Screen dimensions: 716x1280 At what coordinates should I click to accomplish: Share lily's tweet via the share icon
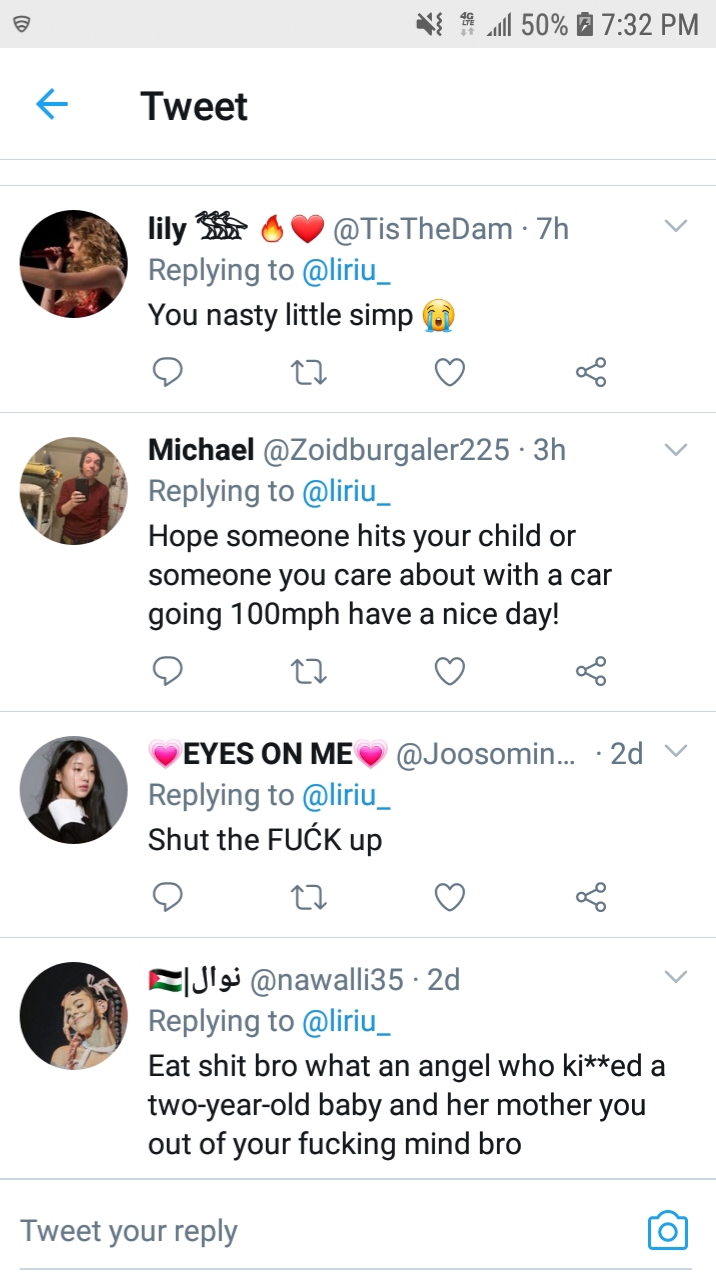(591, 373)
